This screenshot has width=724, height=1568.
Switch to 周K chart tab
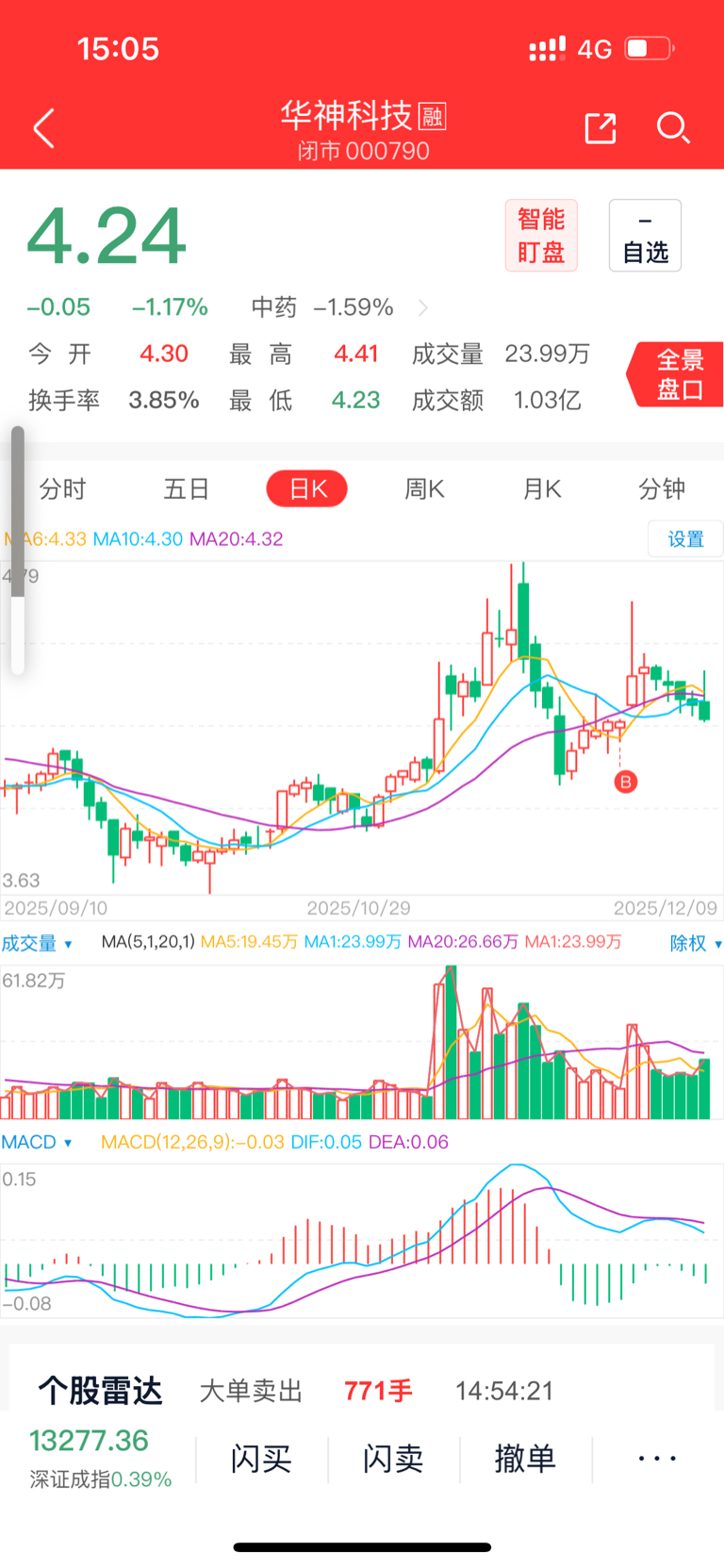424,488
